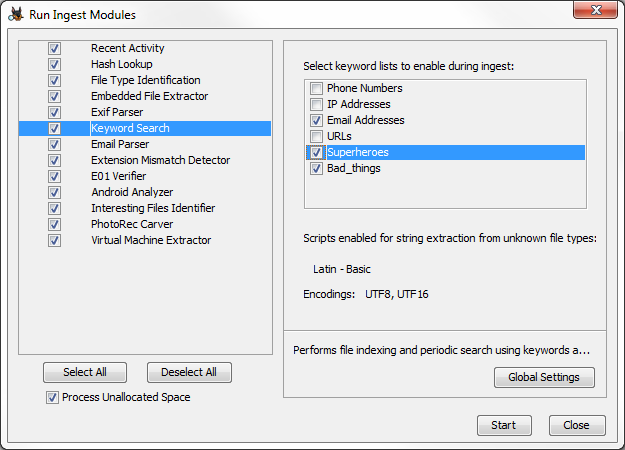The image size is (625, 450).
Task: Select the Extension Mismatch Detector module
Action: tap(145, 160)
